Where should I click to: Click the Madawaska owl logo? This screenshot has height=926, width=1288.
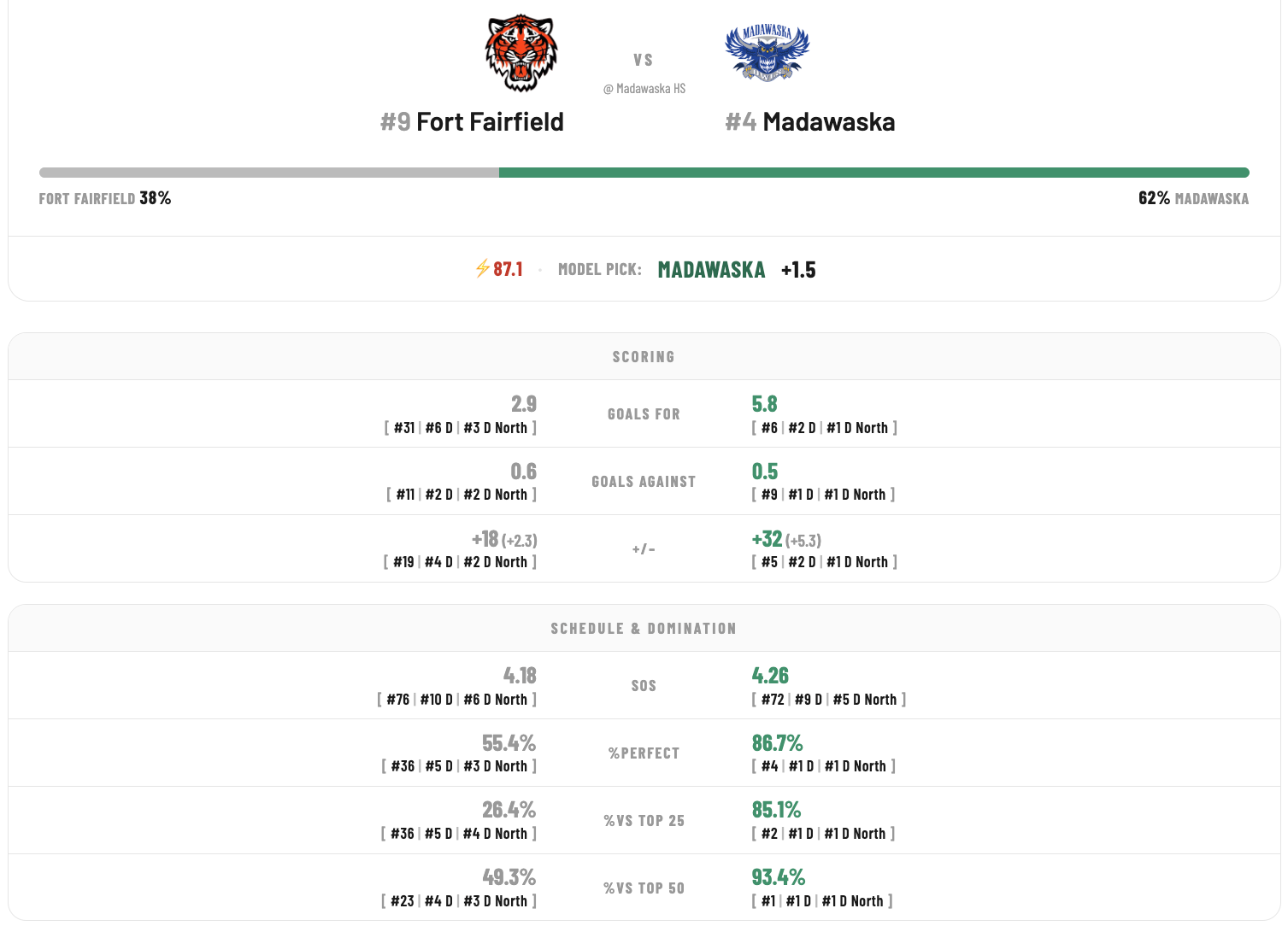pyautogui.click(x=768, y=52)
